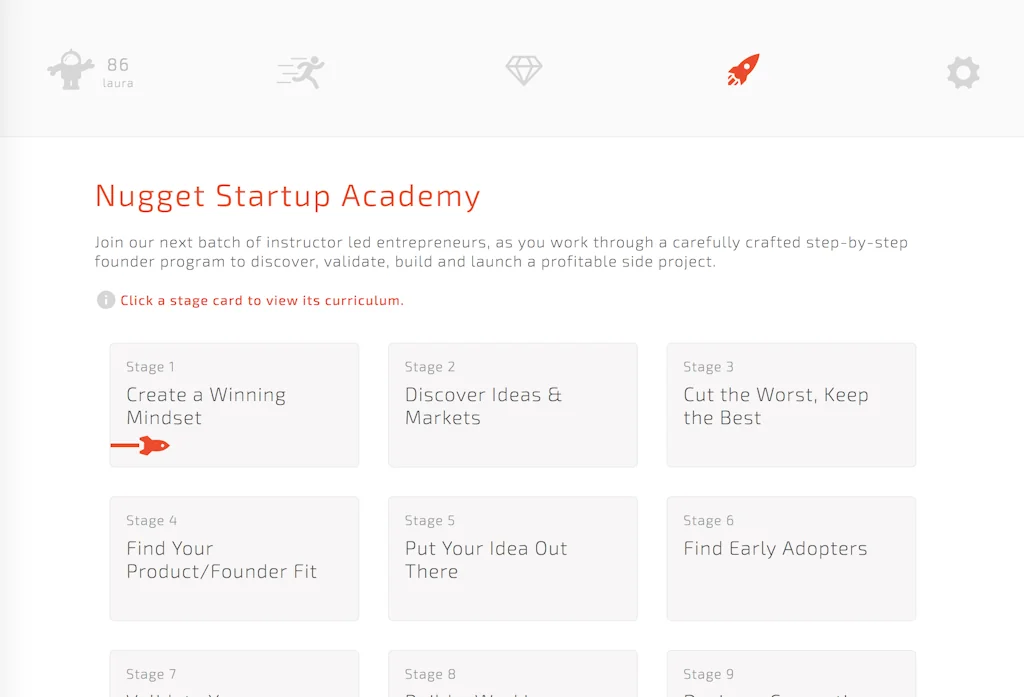Open settings via the gear icon
This screenshot has height=697, width=1024.
pyautogui.click(x=963, y=72)
